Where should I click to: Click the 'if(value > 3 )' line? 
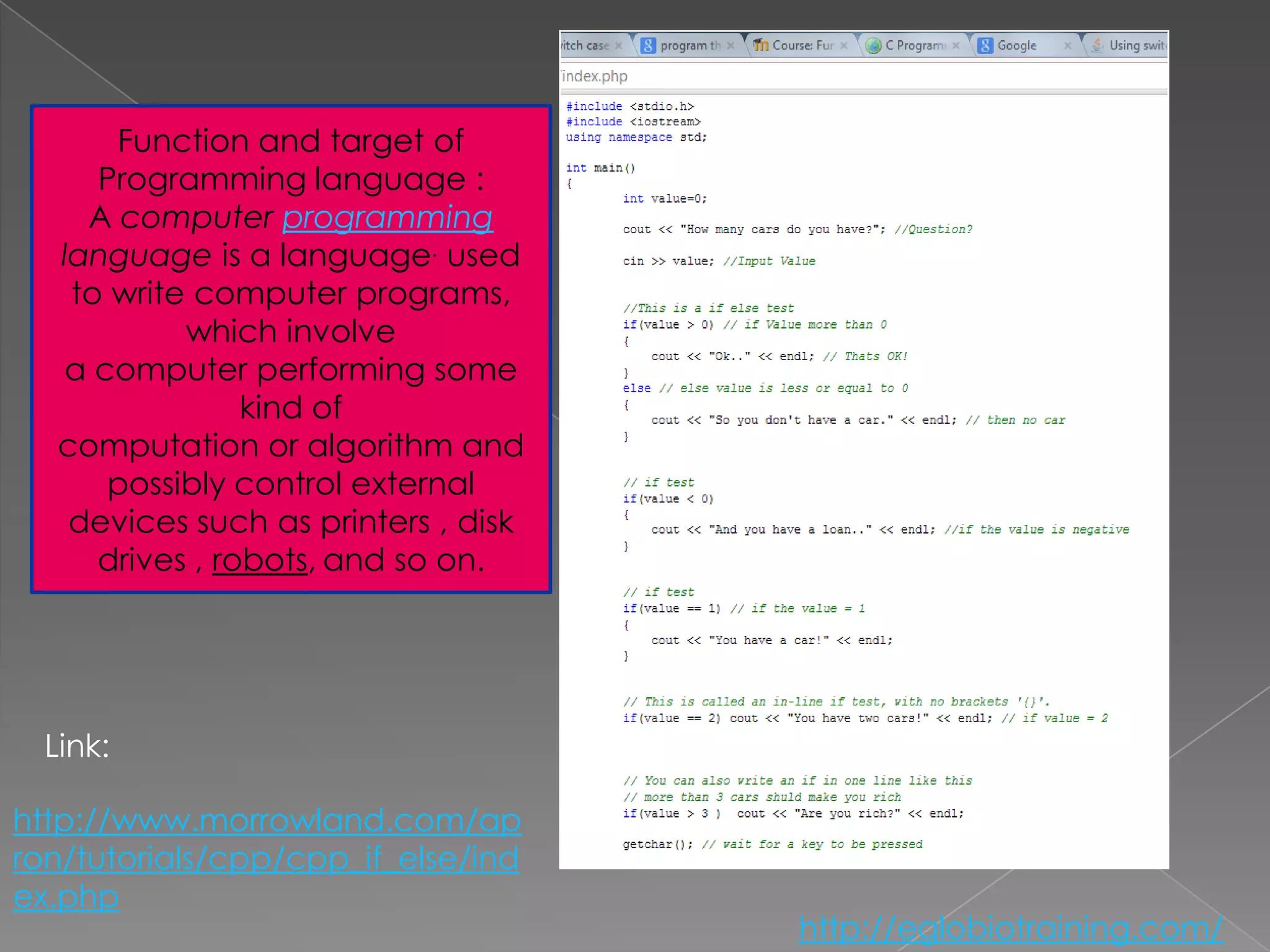coord(793,814)
